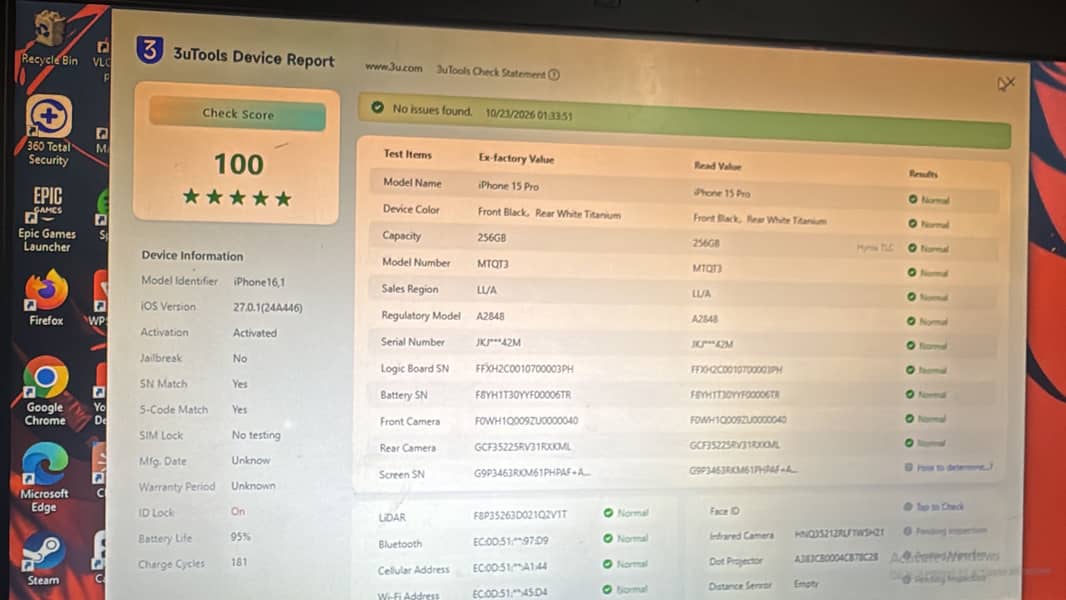Open Steam desktop shortcut
The height and width of the screenshot is (600, 1066).
coord(44,559)
